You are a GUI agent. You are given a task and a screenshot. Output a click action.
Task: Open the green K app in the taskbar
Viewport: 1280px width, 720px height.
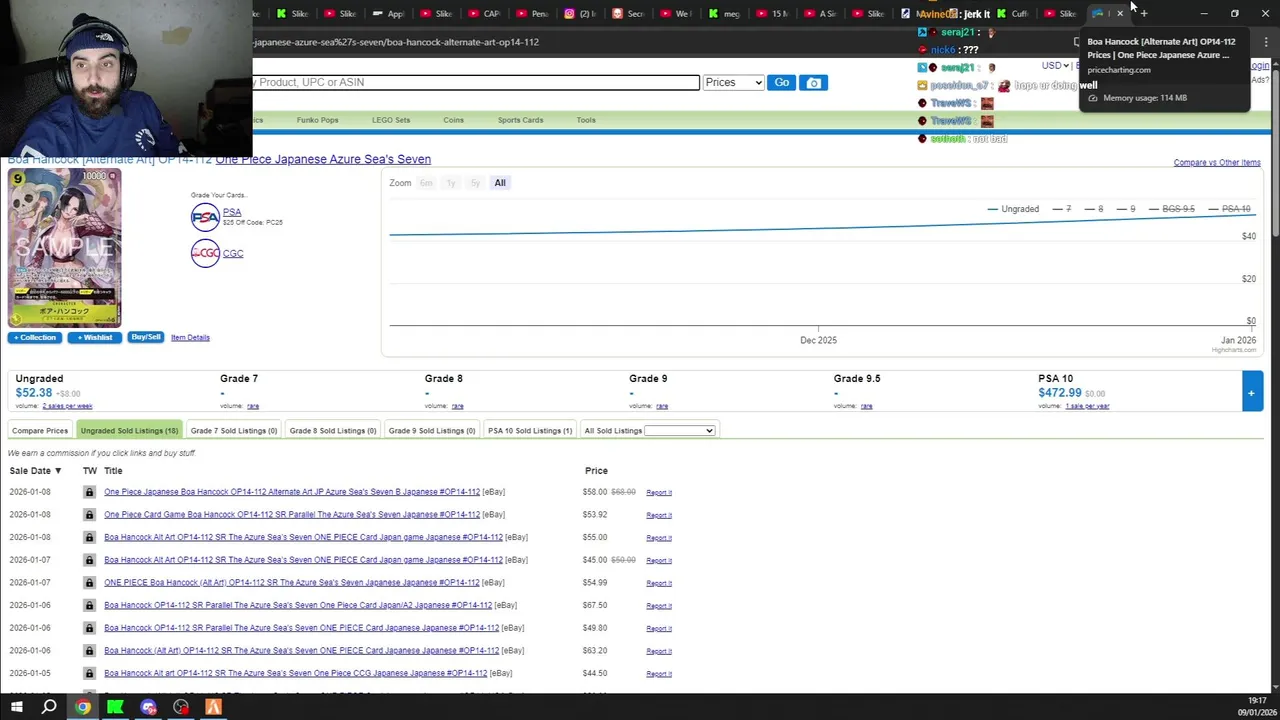pos(115,707)
